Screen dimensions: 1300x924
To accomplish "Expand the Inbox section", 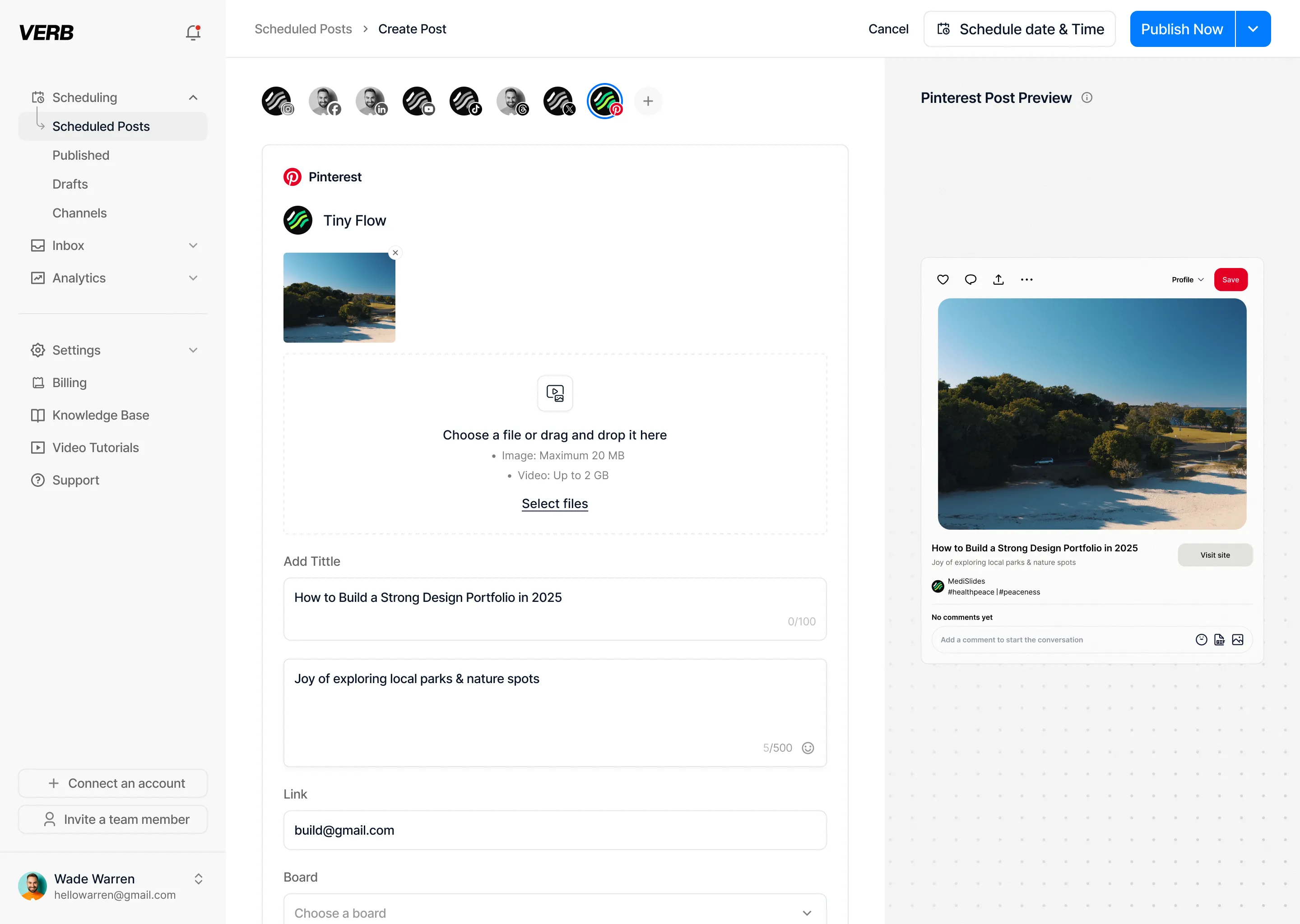I will click(193, 246).
